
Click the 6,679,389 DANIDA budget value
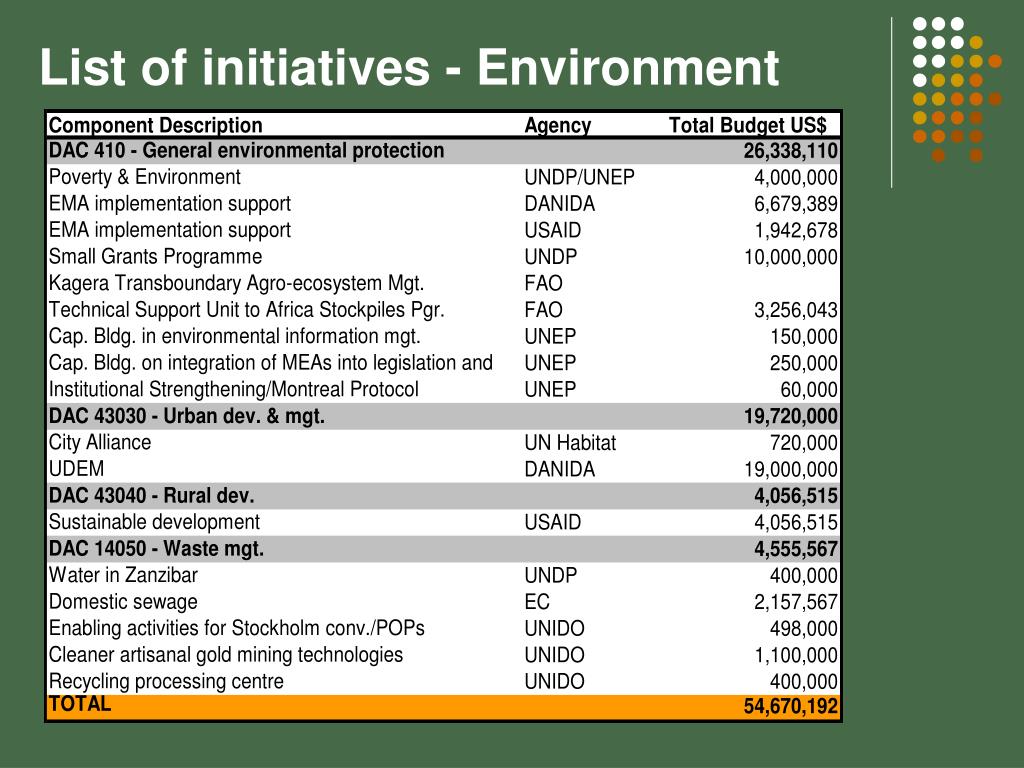coord(795,204)
